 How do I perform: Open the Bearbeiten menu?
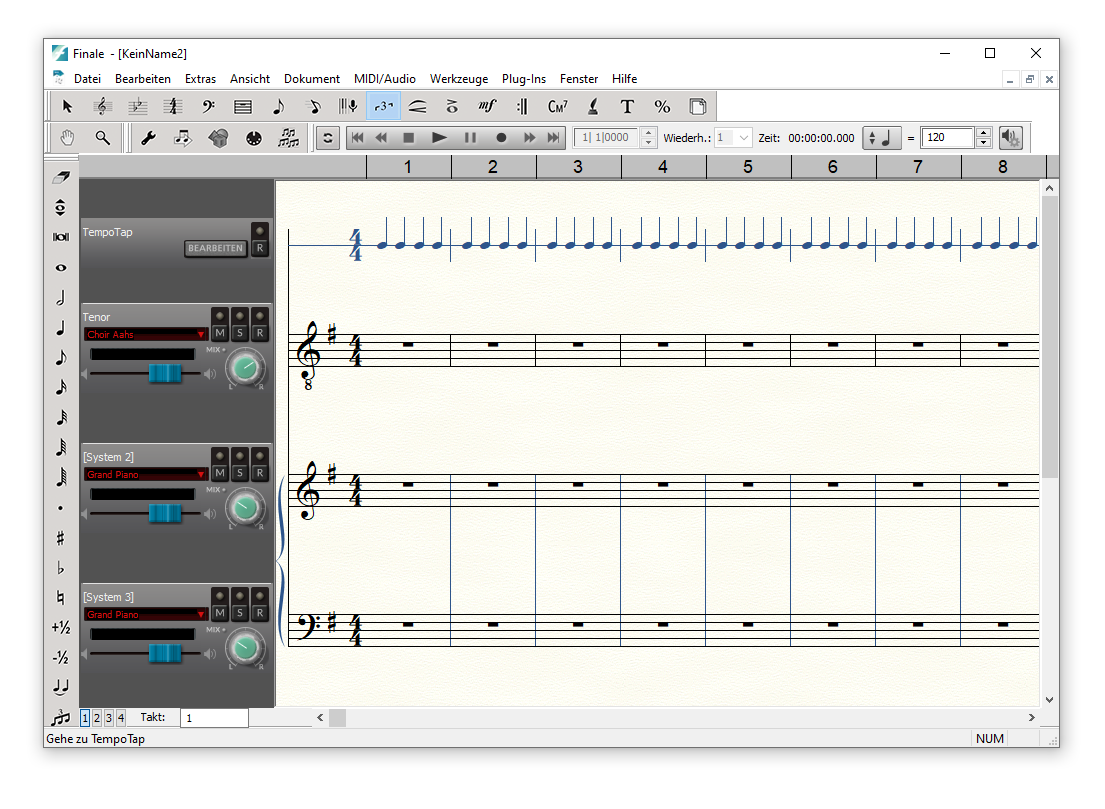click(x=143, y=79)
